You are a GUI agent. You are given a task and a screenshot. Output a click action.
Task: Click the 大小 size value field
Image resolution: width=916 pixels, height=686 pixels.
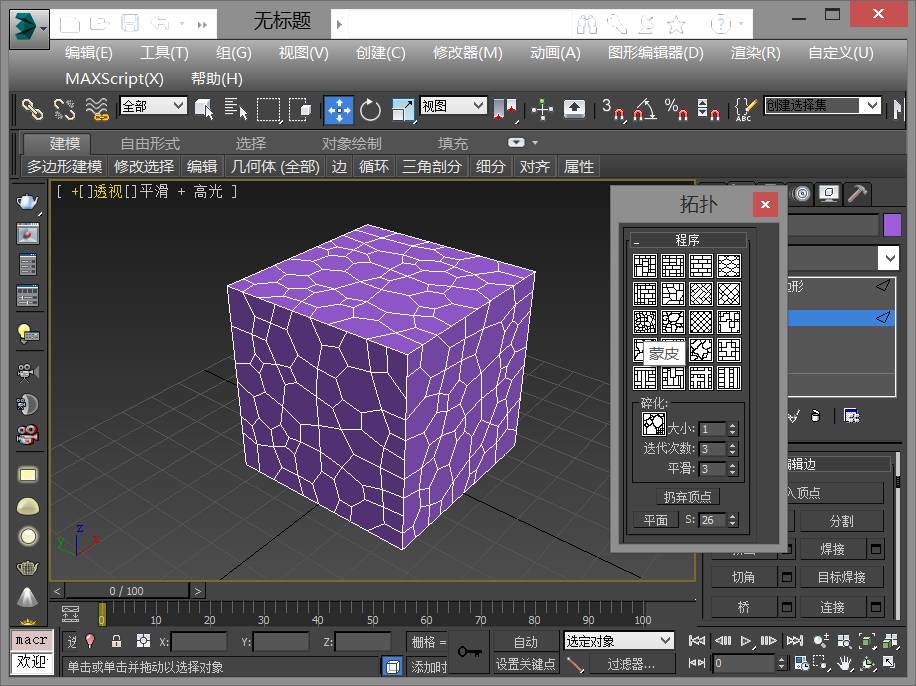pos(712,429)
